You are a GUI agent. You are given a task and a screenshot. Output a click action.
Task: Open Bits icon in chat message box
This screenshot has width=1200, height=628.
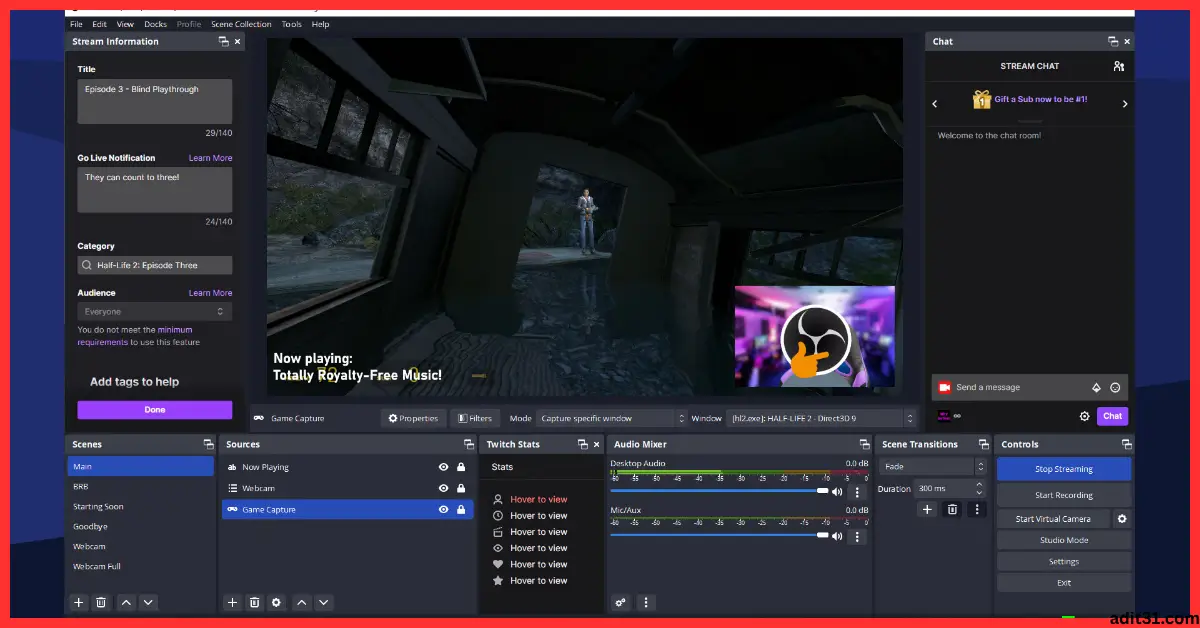coord(1096,387)
